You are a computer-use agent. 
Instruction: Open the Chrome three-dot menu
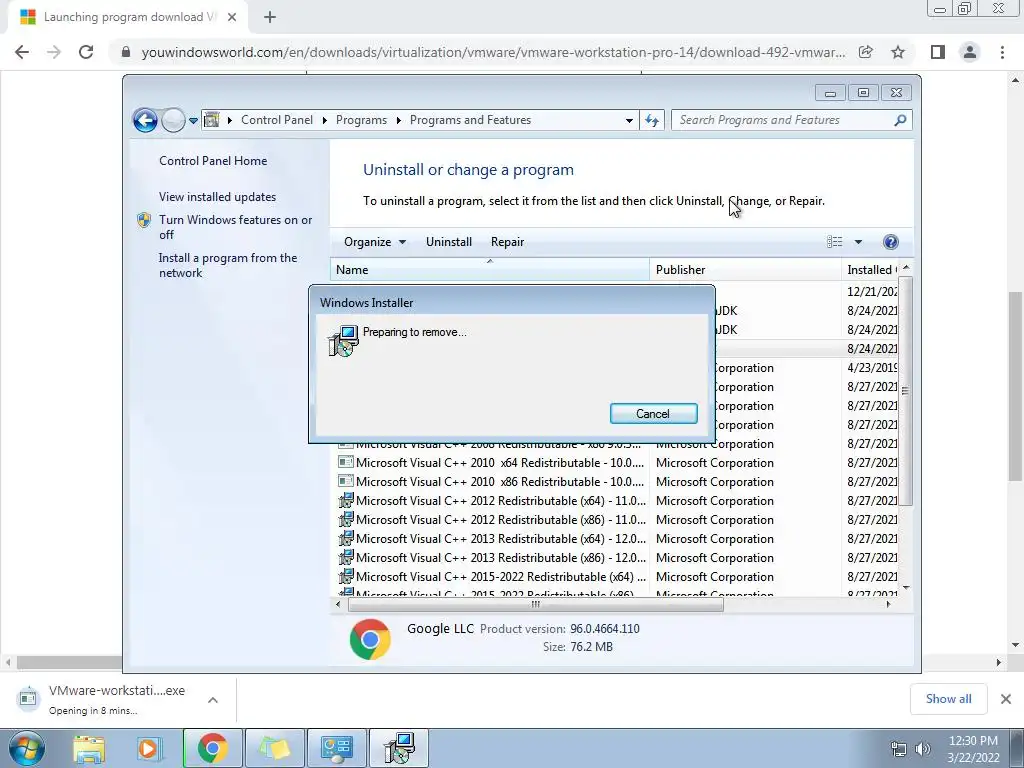[x=1002, y=52]
